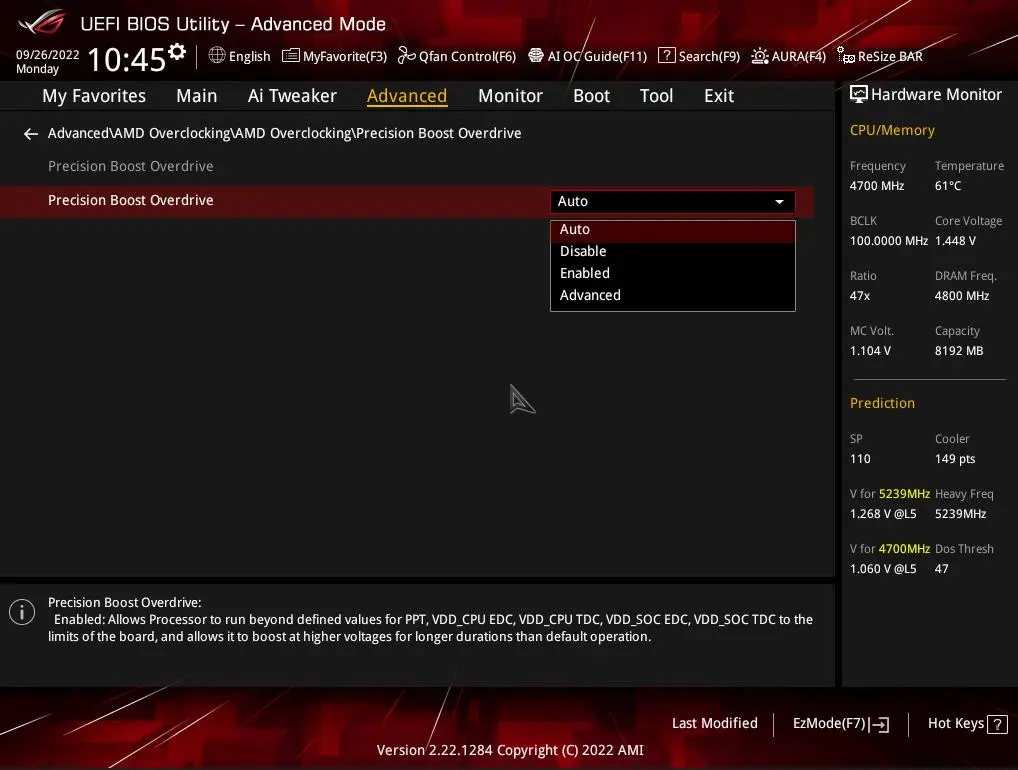Click the 8192 MB capacity value

(959, 351)
